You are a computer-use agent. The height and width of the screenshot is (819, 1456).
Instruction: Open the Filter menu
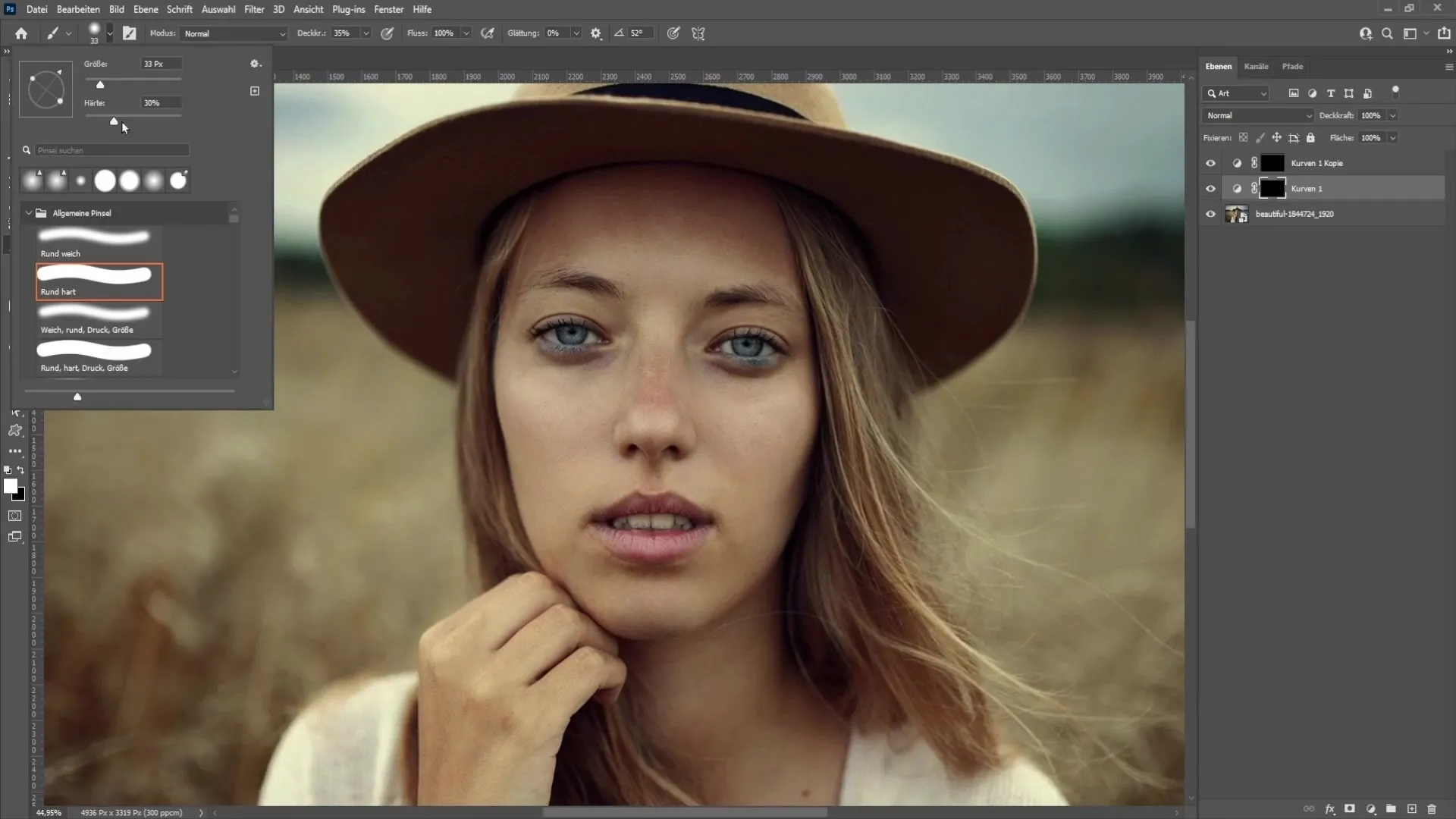tap(254, 9)
